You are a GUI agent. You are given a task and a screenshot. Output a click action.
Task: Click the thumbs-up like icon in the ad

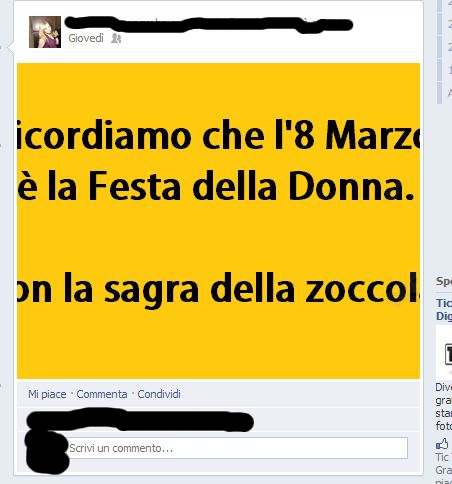pyautogui.click(x=442, y=444)
